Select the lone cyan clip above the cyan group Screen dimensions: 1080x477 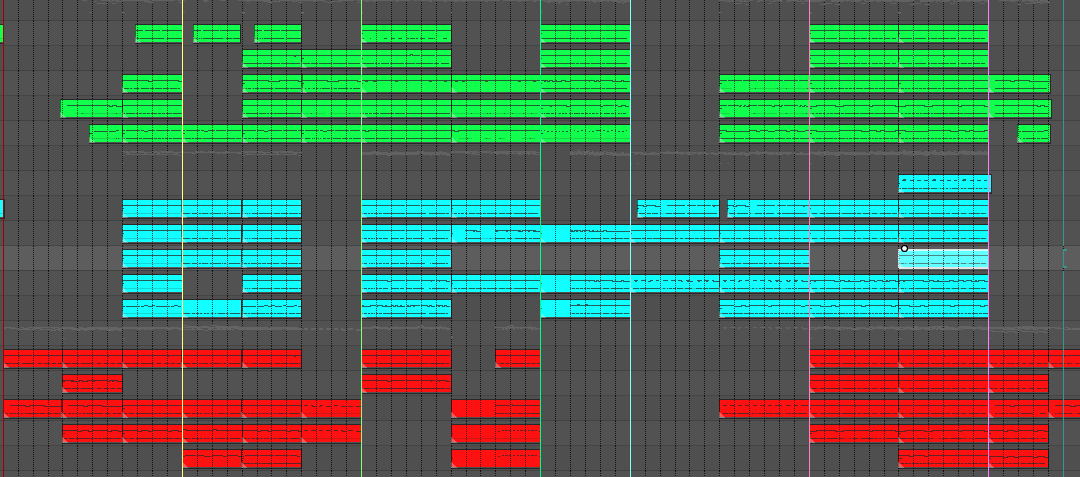click(x=944, y=183)
